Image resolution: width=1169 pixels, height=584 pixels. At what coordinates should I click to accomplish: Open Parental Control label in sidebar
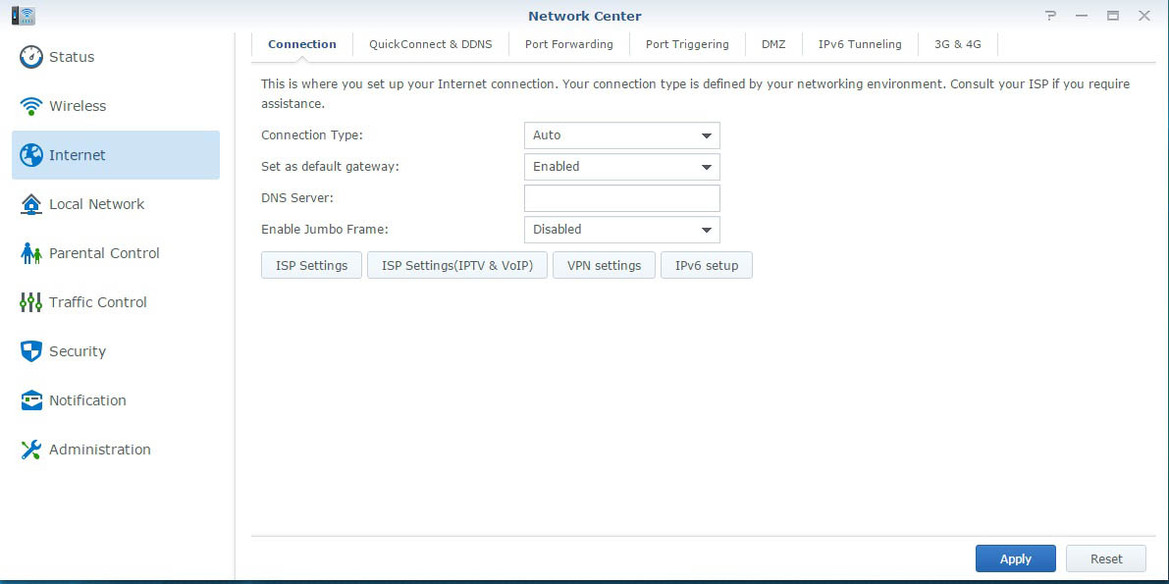click(104, 254)
